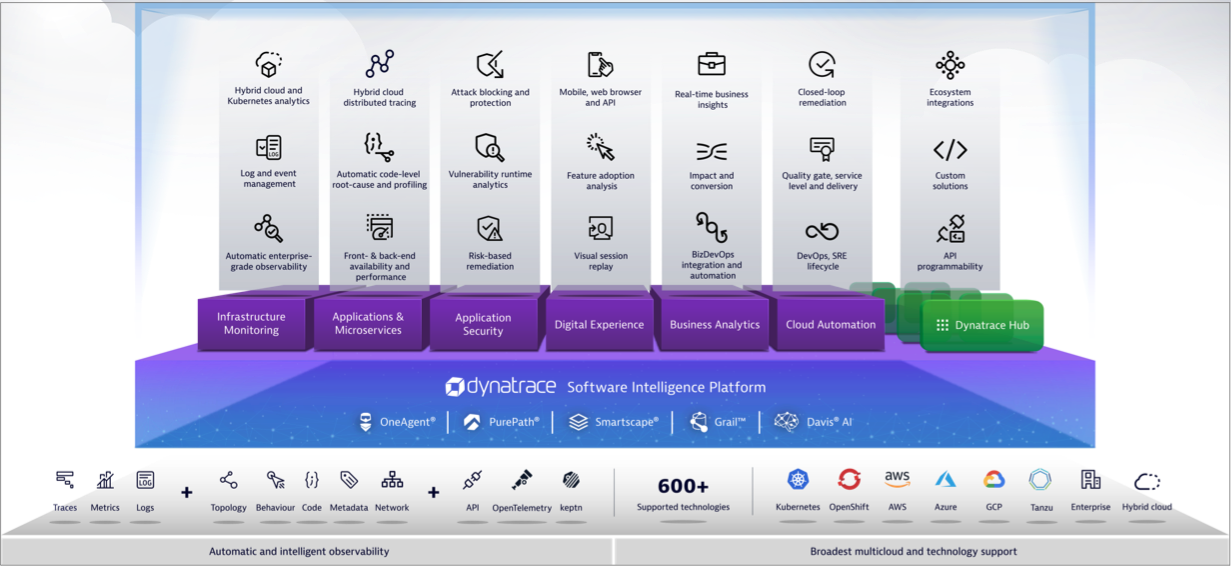Select the Closed-loop remediation icon
The image size is (1231, 567).
tap(822, 65)
